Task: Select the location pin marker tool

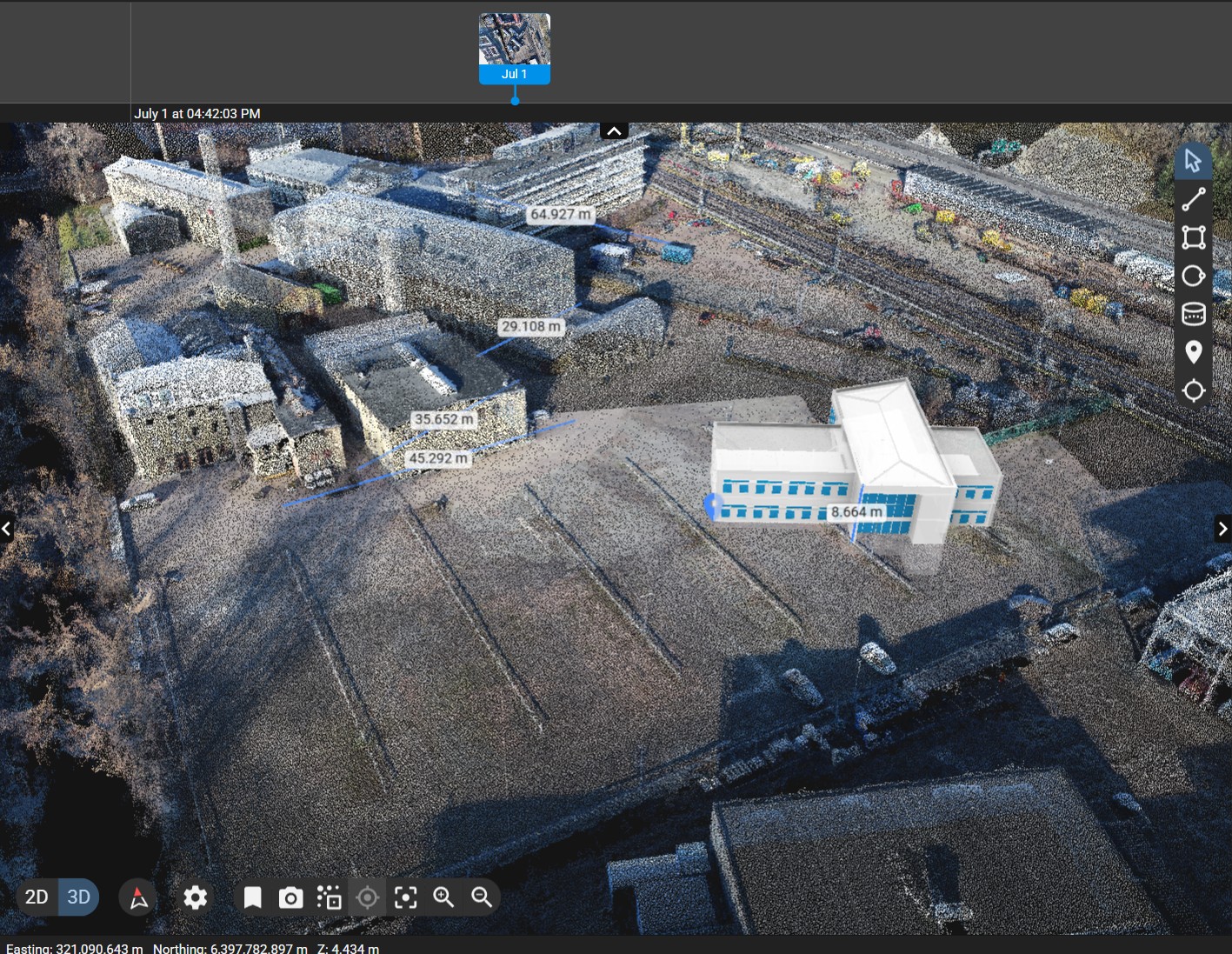Action: (x=1193, y=352)
